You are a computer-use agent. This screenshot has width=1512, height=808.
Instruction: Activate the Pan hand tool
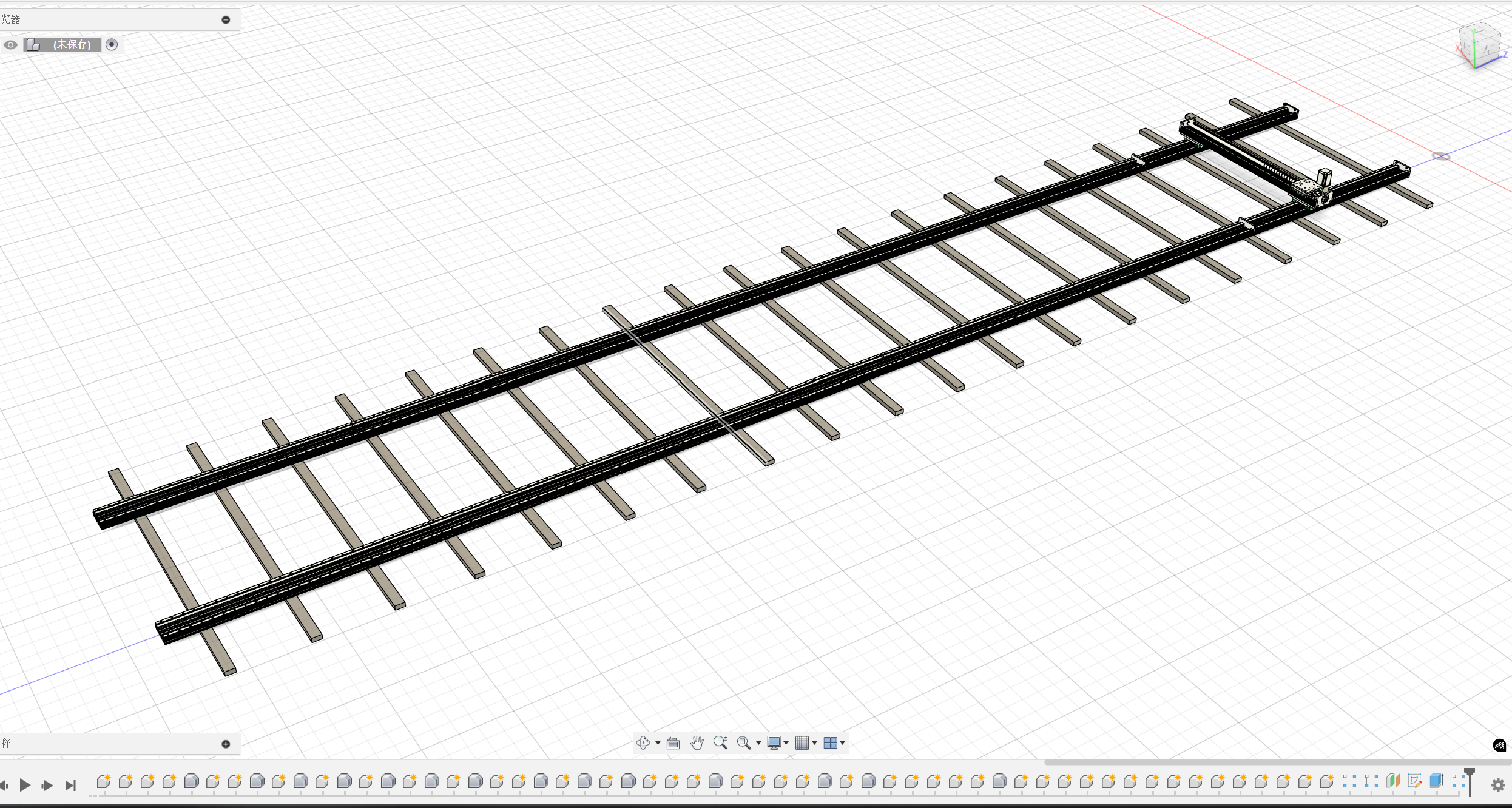click(x=697, y=742)
